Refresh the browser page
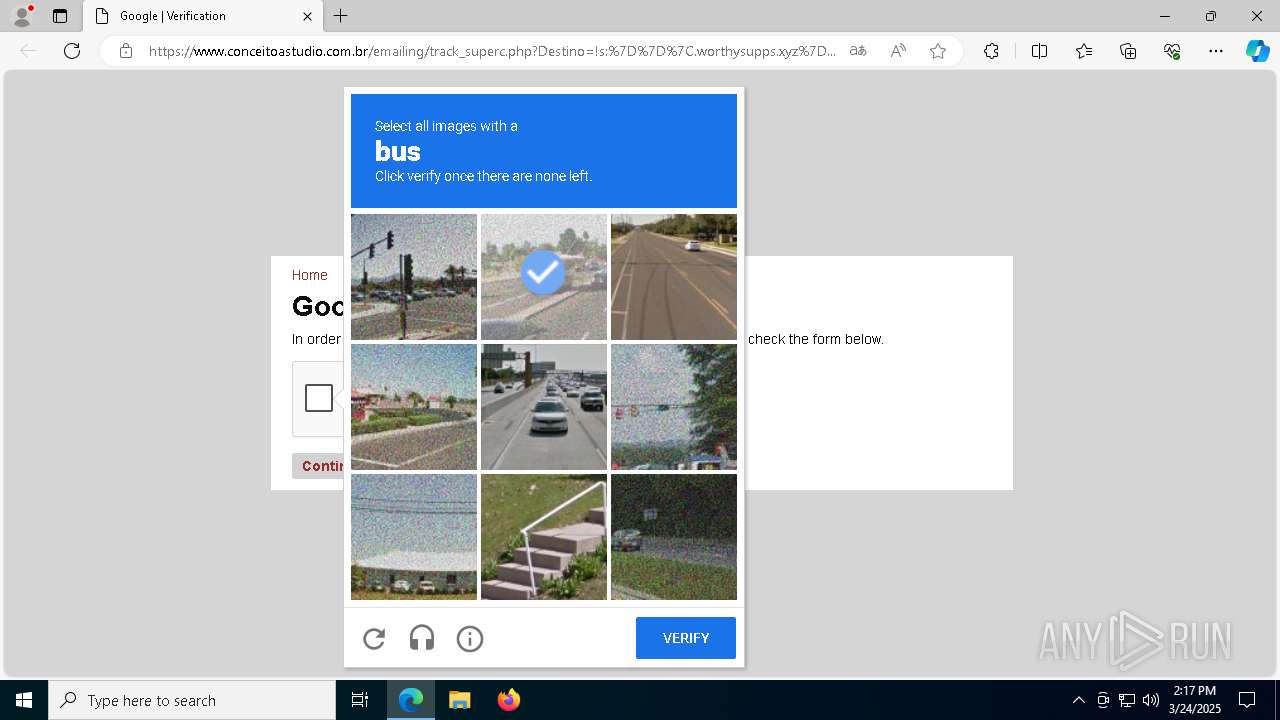This screenshot has width=1280, height=720. 72,51
